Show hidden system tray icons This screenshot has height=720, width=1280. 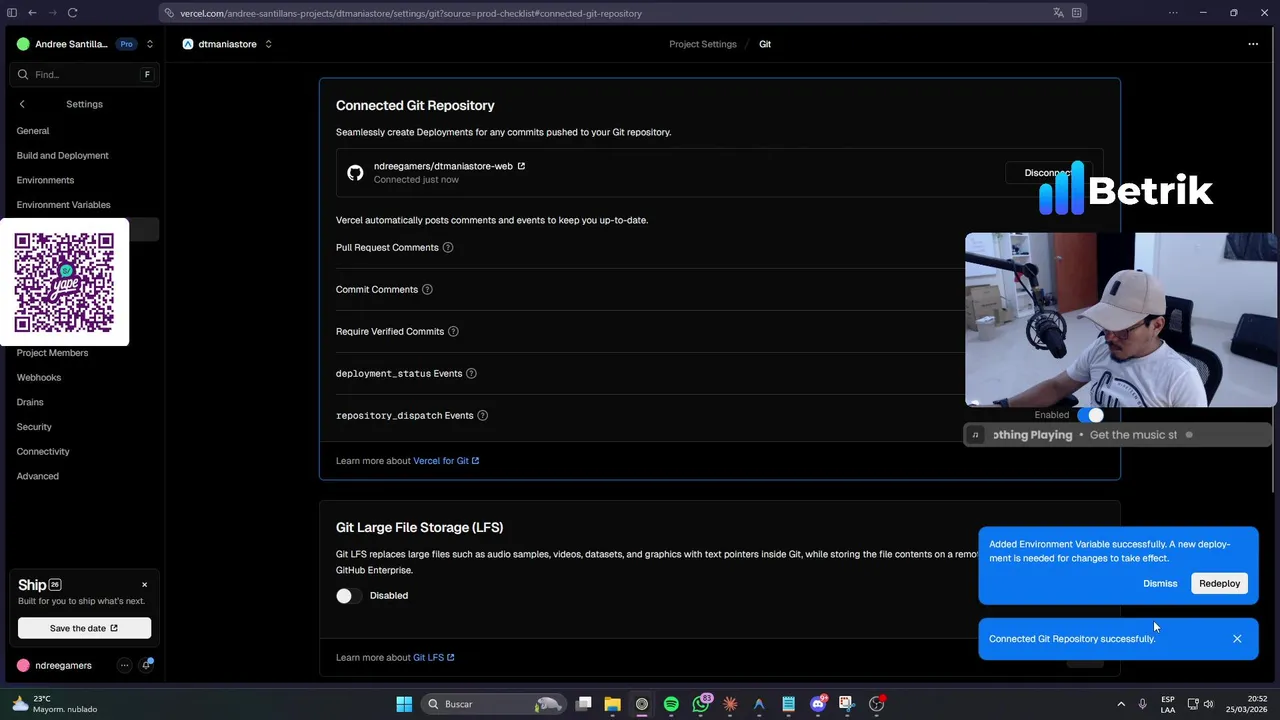point(1121,704)
